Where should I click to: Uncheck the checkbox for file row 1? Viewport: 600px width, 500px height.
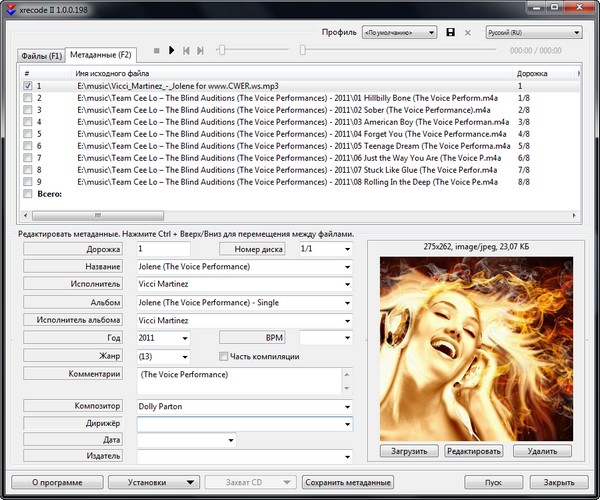click(x=27, y=86)
